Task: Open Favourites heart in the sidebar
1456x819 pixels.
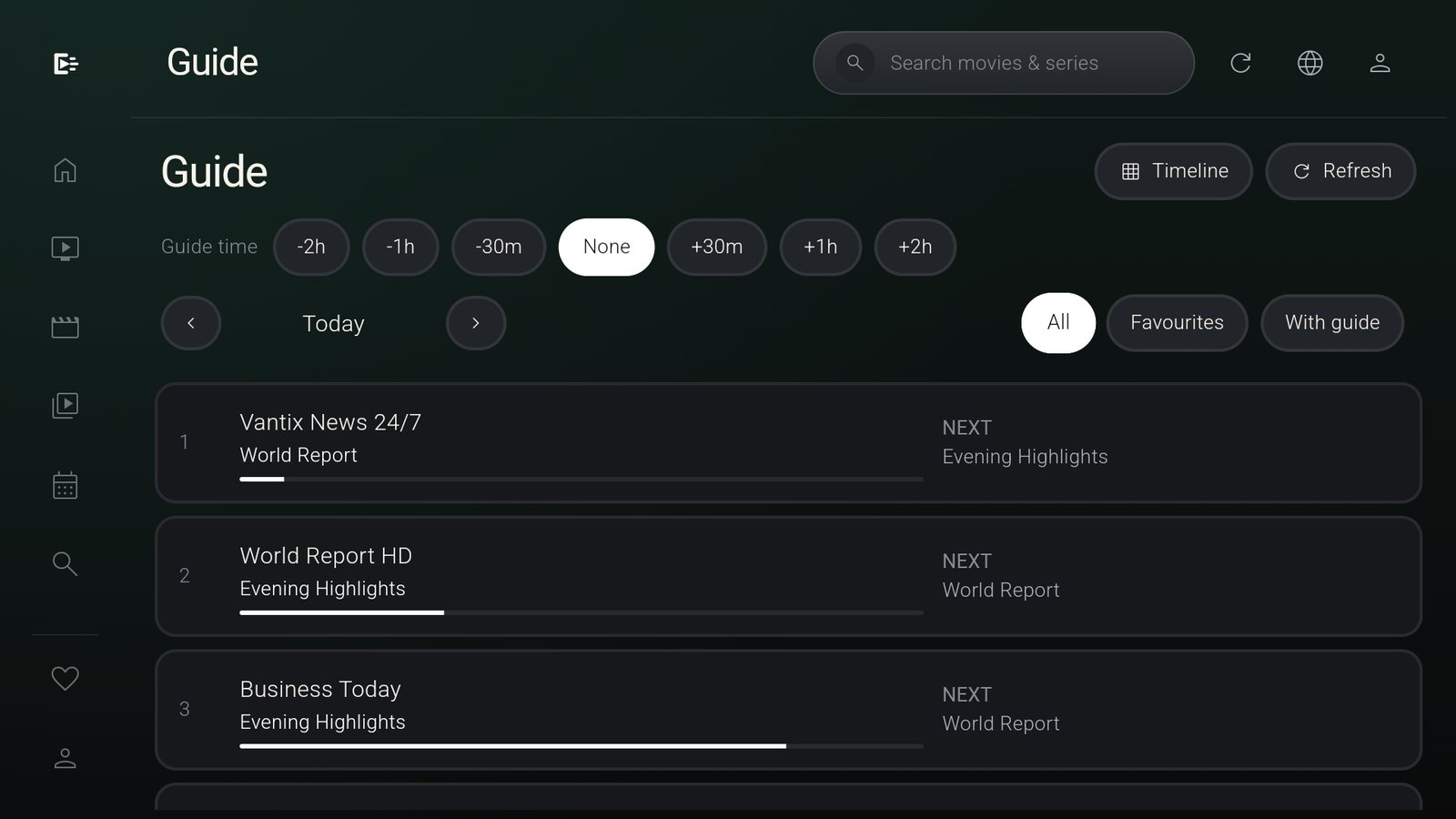Action: click(65, 678)
